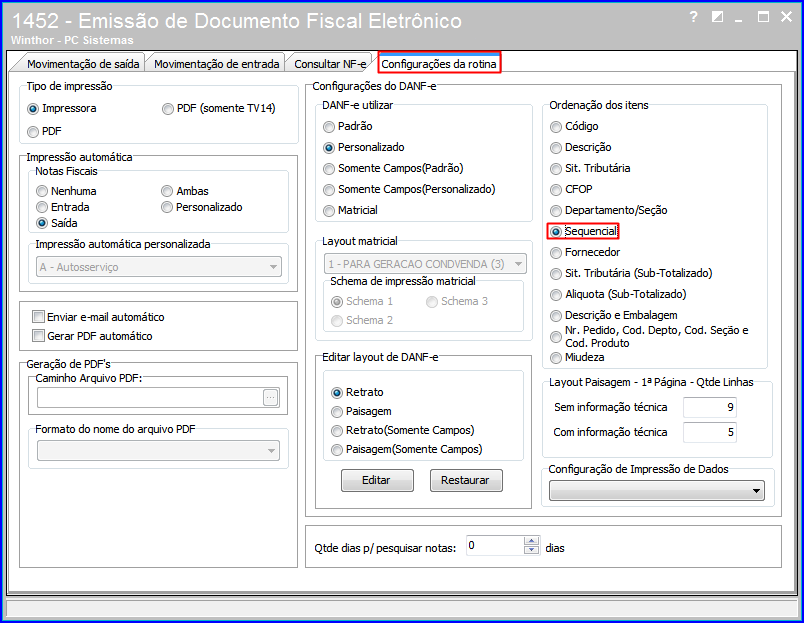Open the Consultar NF-e tab
Screen dimensions: 804x623
click(x=330, y=64)
